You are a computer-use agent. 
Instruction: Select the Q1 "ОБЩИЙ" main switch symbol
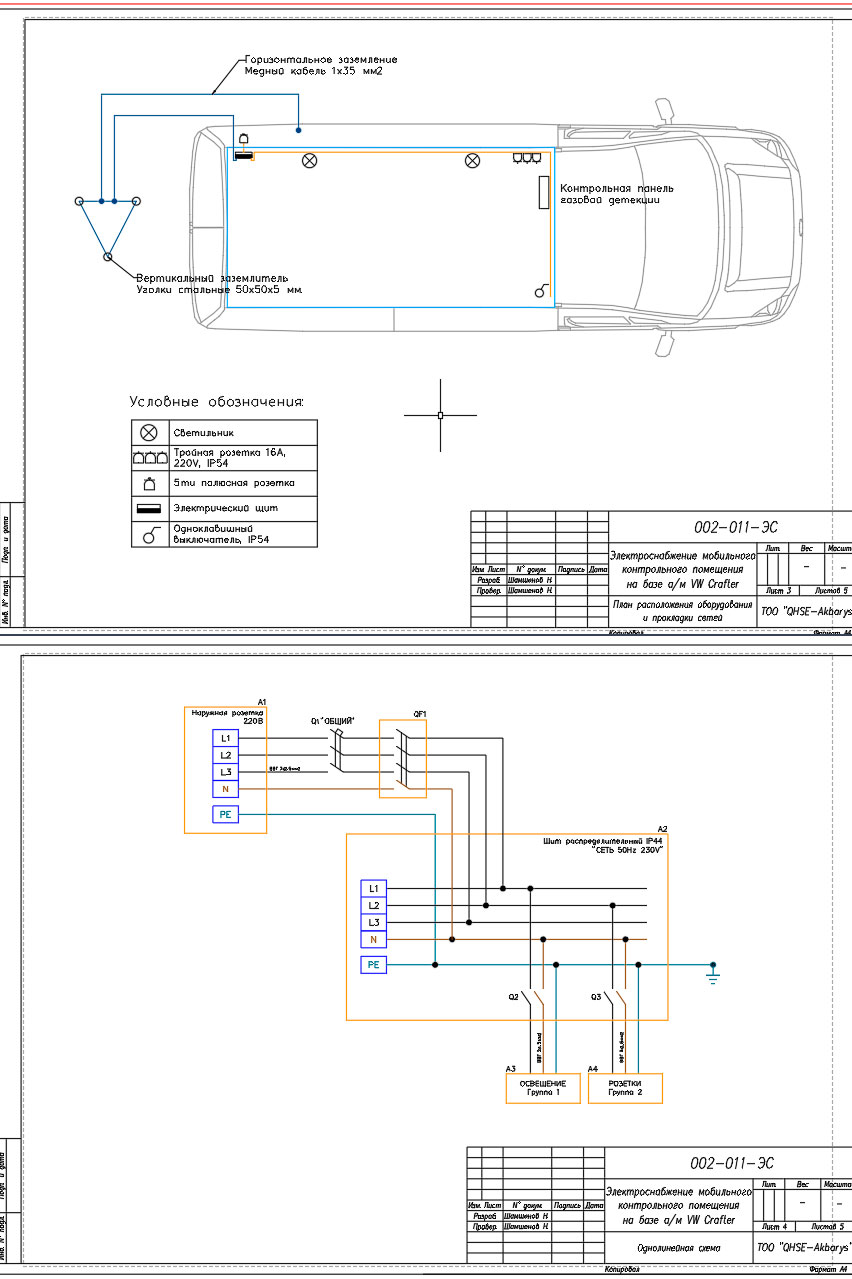[338, 752]
